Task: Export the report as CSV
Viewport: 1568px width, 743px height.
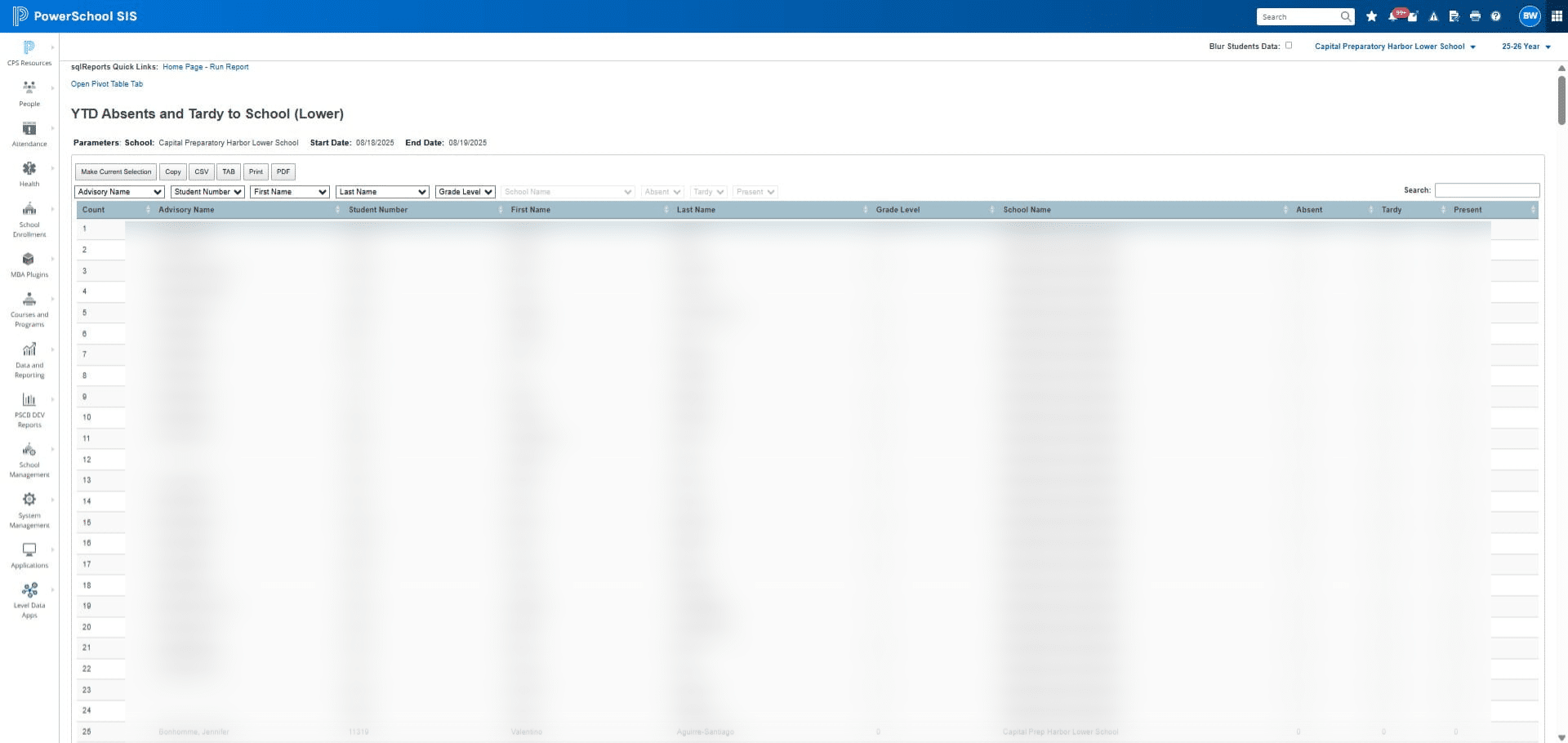Action: click(x=202, y=172)
